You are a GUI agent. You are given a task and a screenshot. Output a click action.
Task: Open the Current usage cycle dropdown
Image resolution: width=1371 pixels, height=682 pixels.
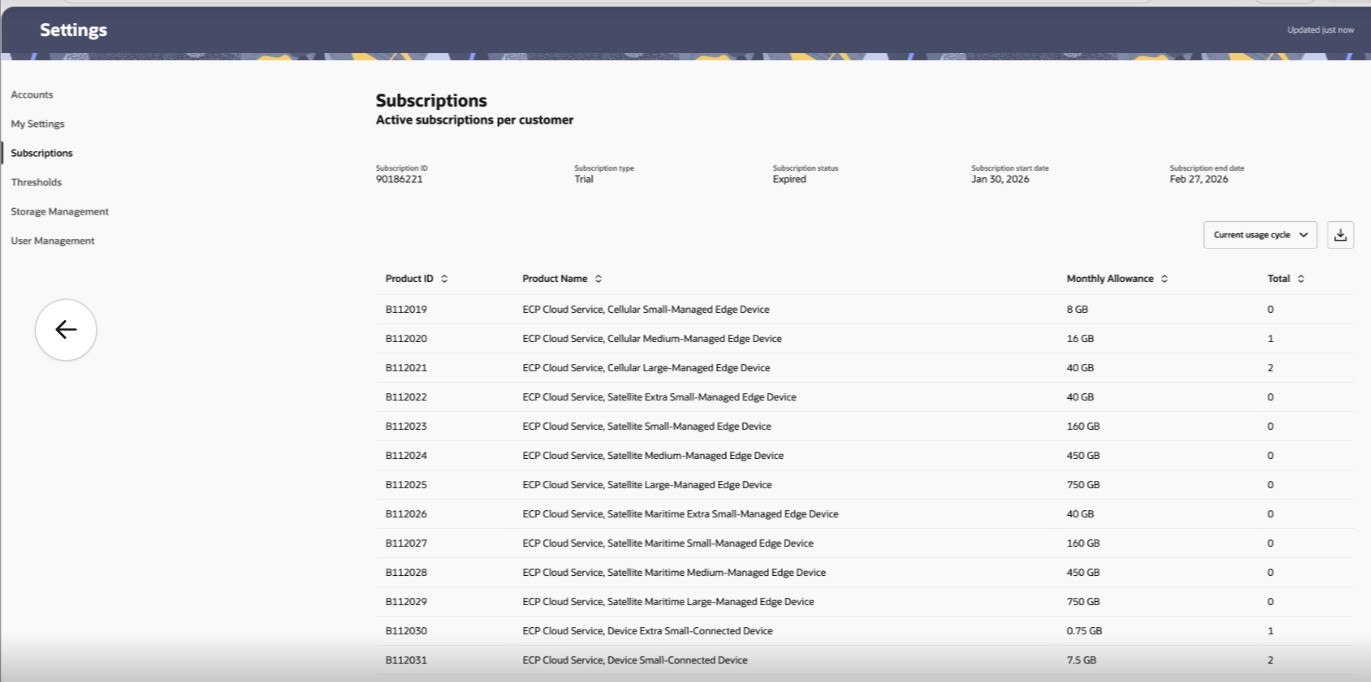coord(1260,235)
